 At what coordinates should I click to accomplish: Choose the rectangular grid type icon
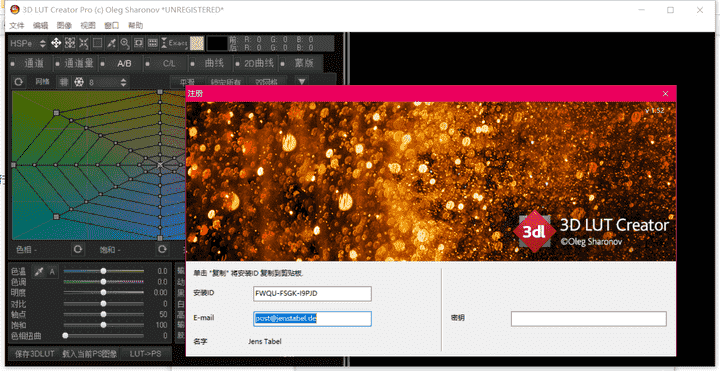click(x=65, y=82)
